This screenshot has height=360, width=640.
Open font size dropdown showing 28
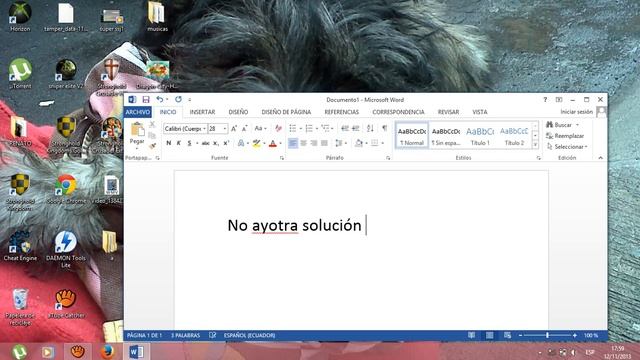224,129
